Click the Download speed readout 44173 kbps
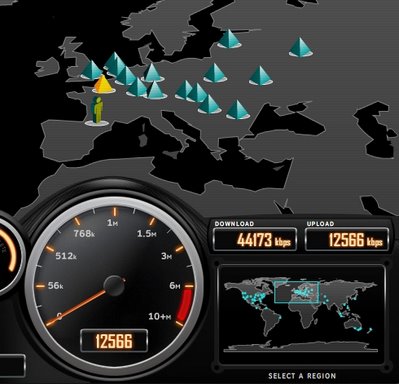The image size is (399, 384). [x=255, y=240]
